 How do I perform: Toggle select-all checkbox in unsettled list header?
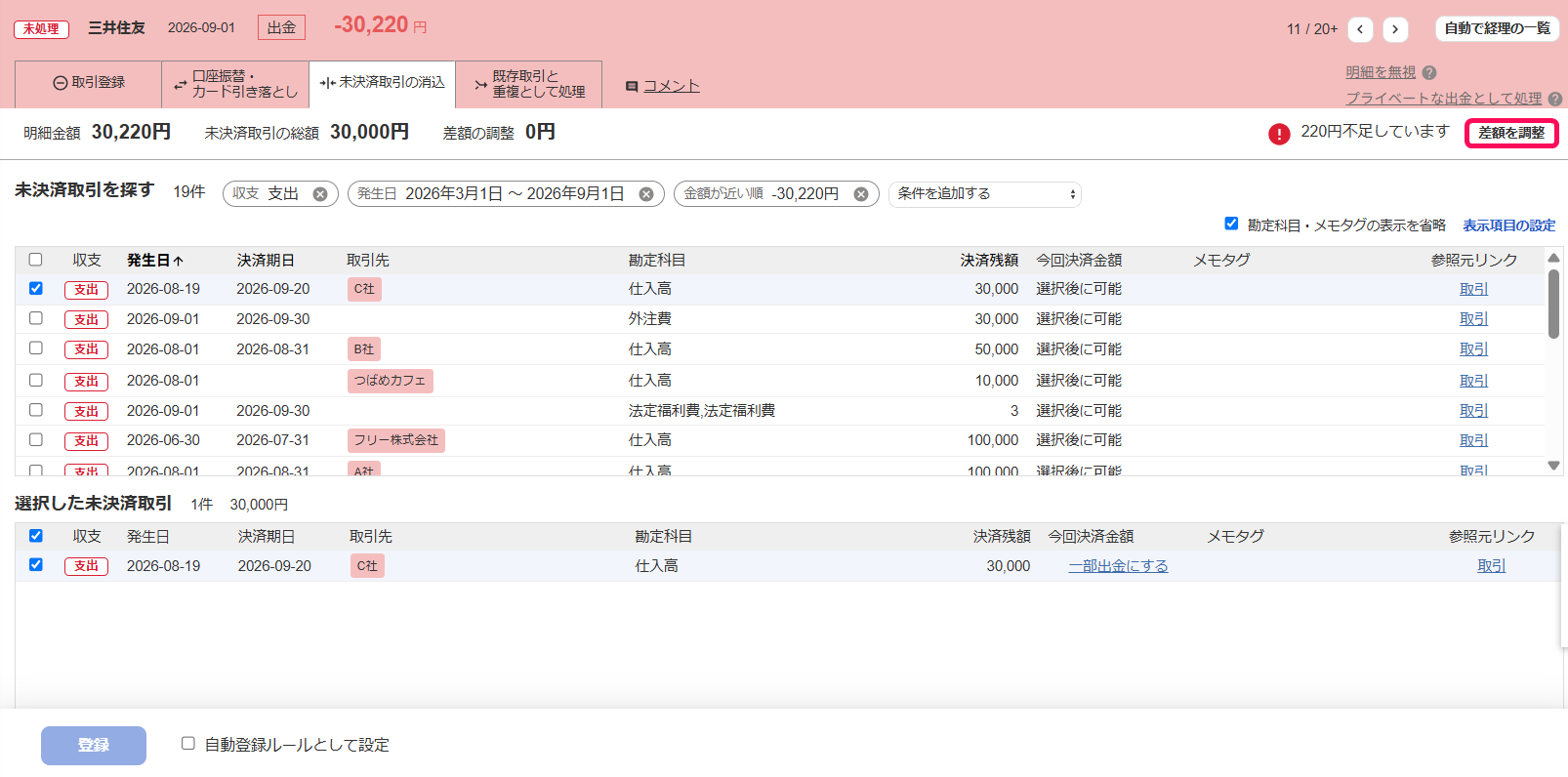pos(36,260)
